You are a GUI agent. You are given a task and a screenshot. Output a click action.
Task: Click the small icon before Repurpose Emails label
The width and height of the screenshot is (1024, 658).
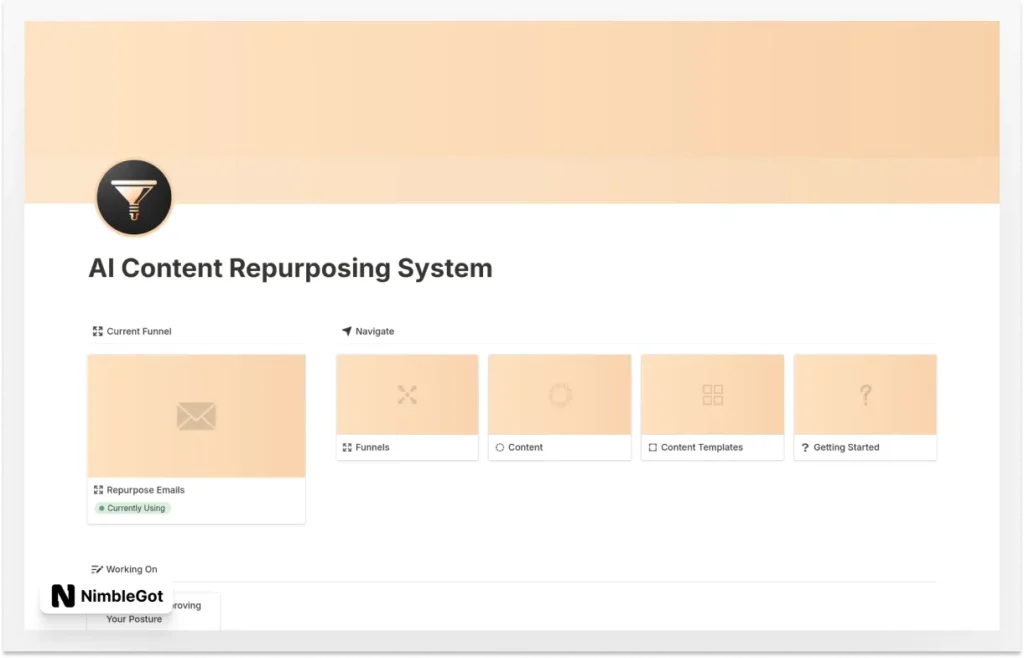pyautogui.click(x=98, y=490)
